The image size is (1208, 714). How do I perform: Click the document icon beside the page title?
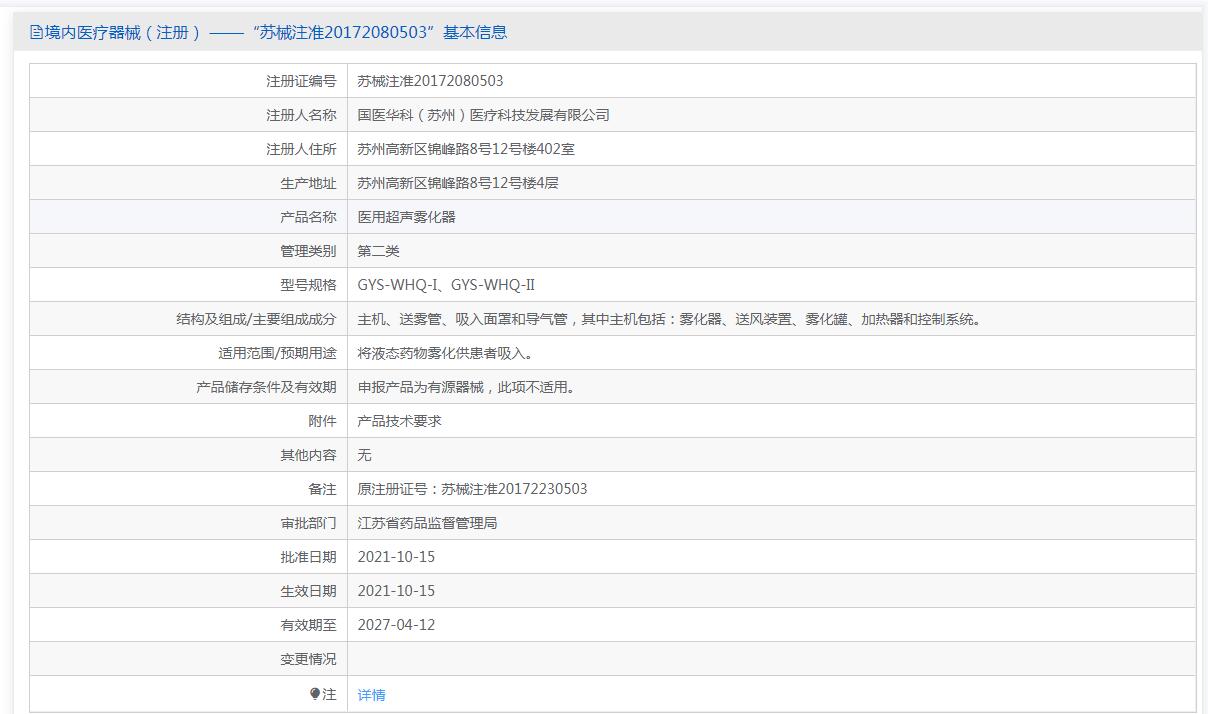click(36, 32)
